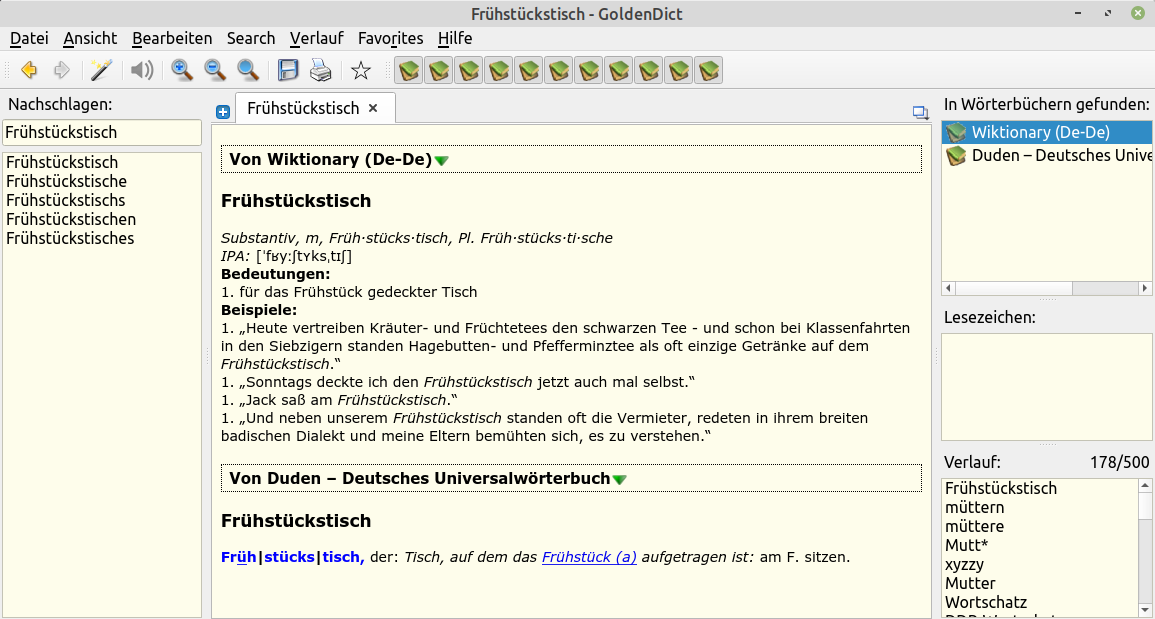The height and width of the screenshot is (619, 1155).
Task: Click inside the Nachschlagen search field
Action: (100, 131)
